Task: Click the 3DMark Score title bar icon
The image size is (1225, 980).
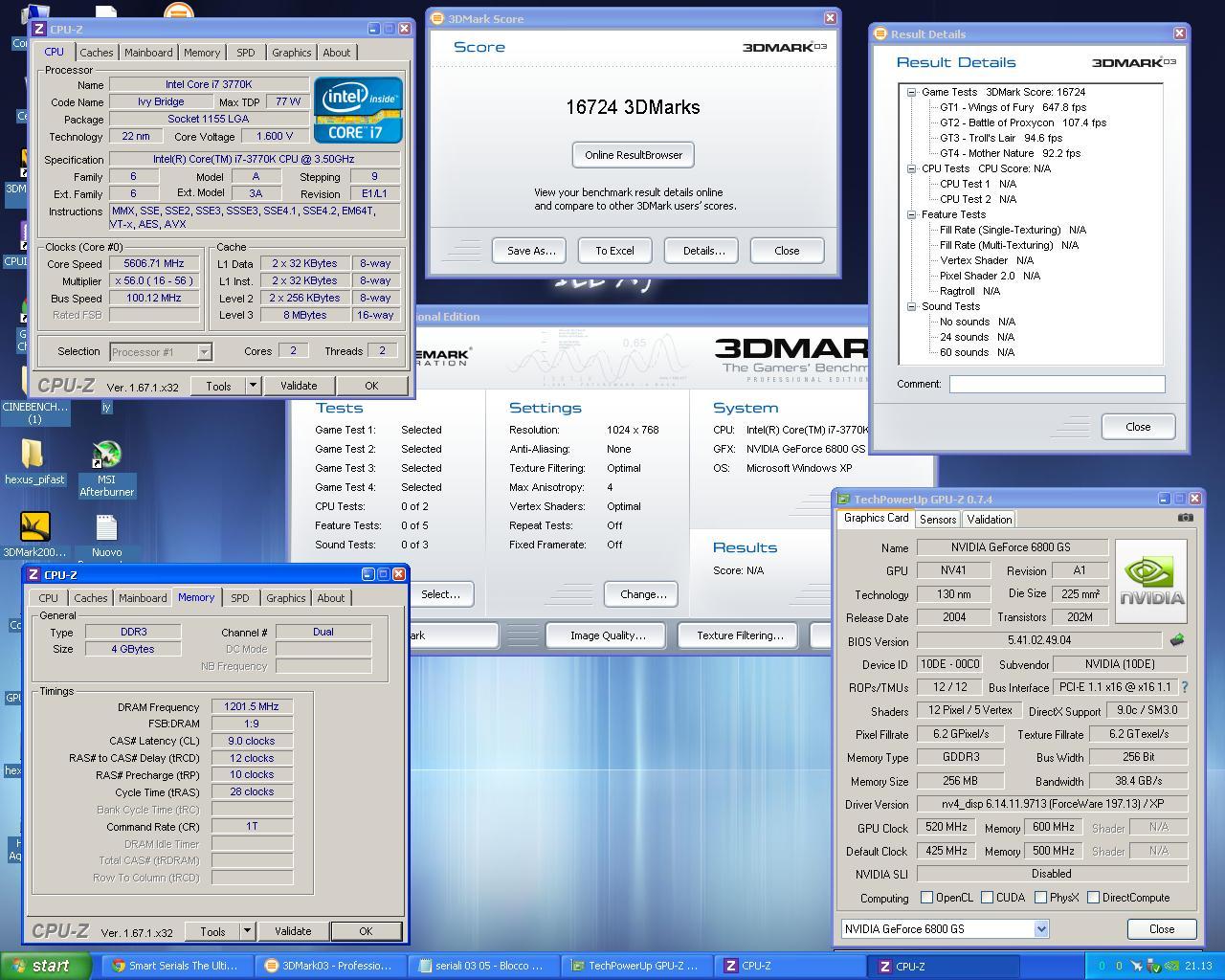Action: (x=437, y=18)
